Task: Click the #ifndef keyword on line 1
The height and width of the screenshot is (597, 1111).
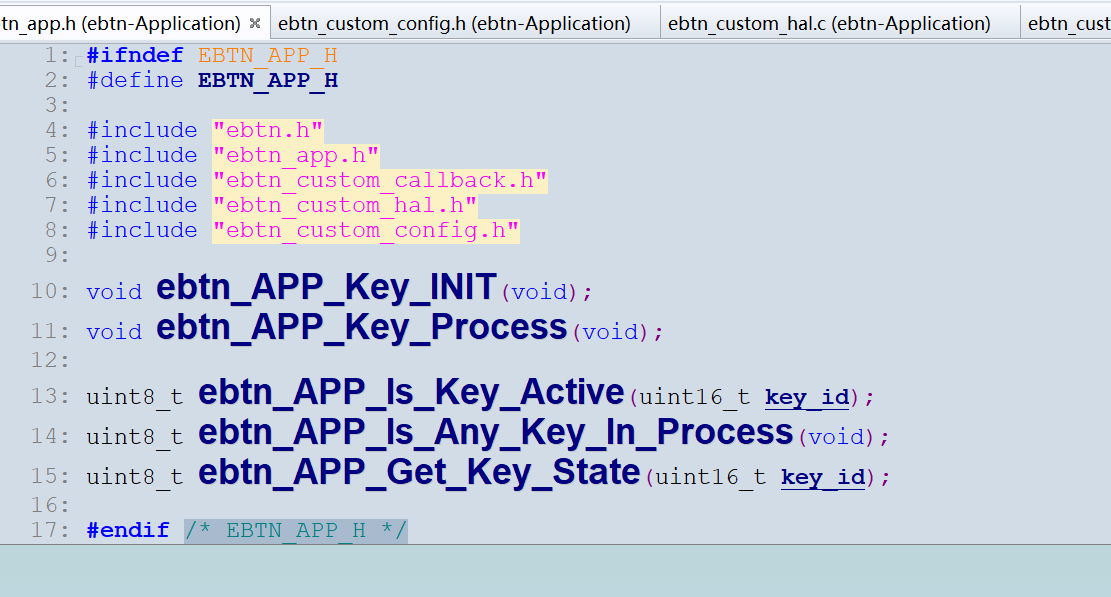Action: click(135, 55)
